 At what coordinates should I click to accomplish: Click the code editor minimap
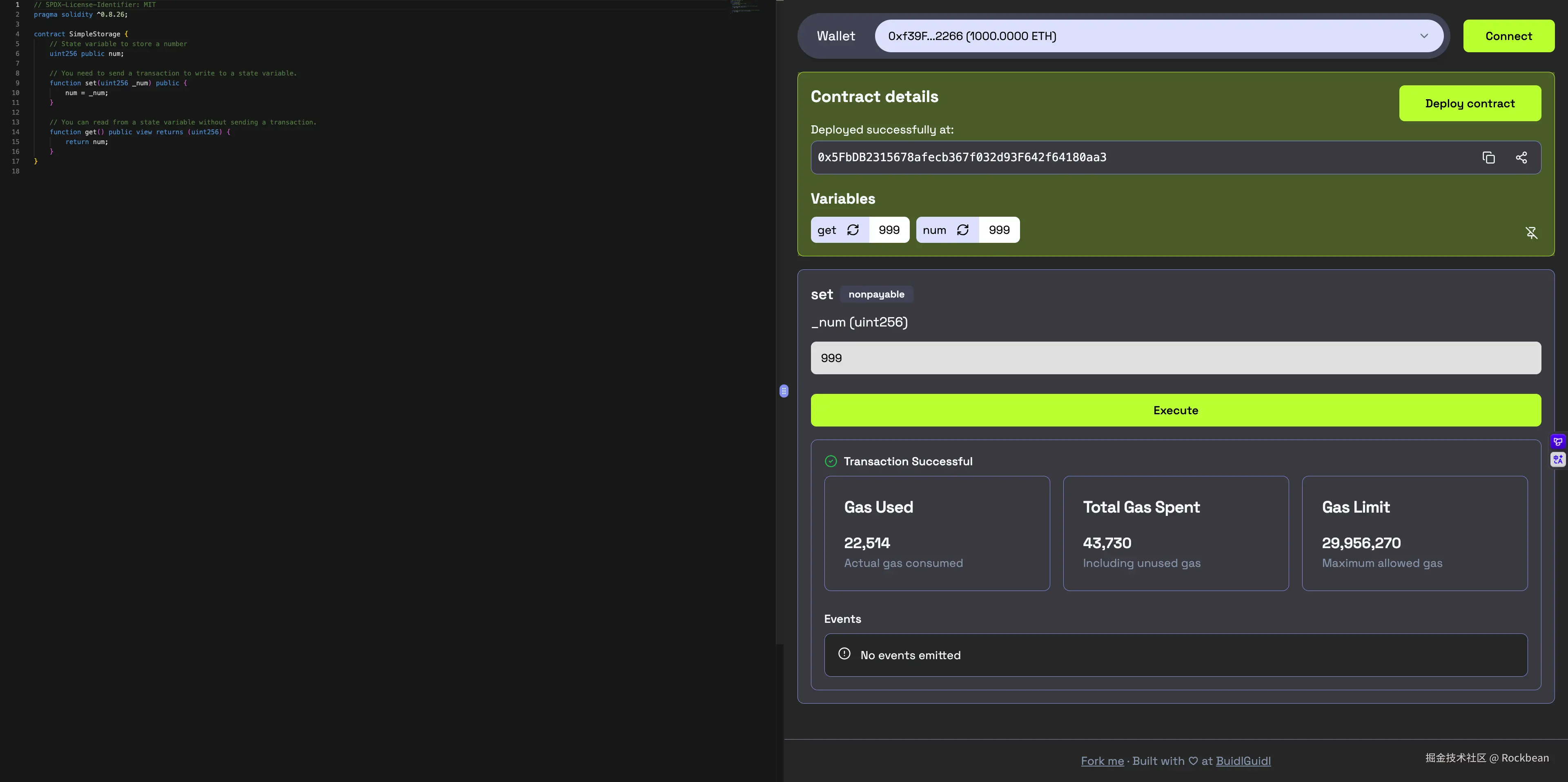click(744, 7)
